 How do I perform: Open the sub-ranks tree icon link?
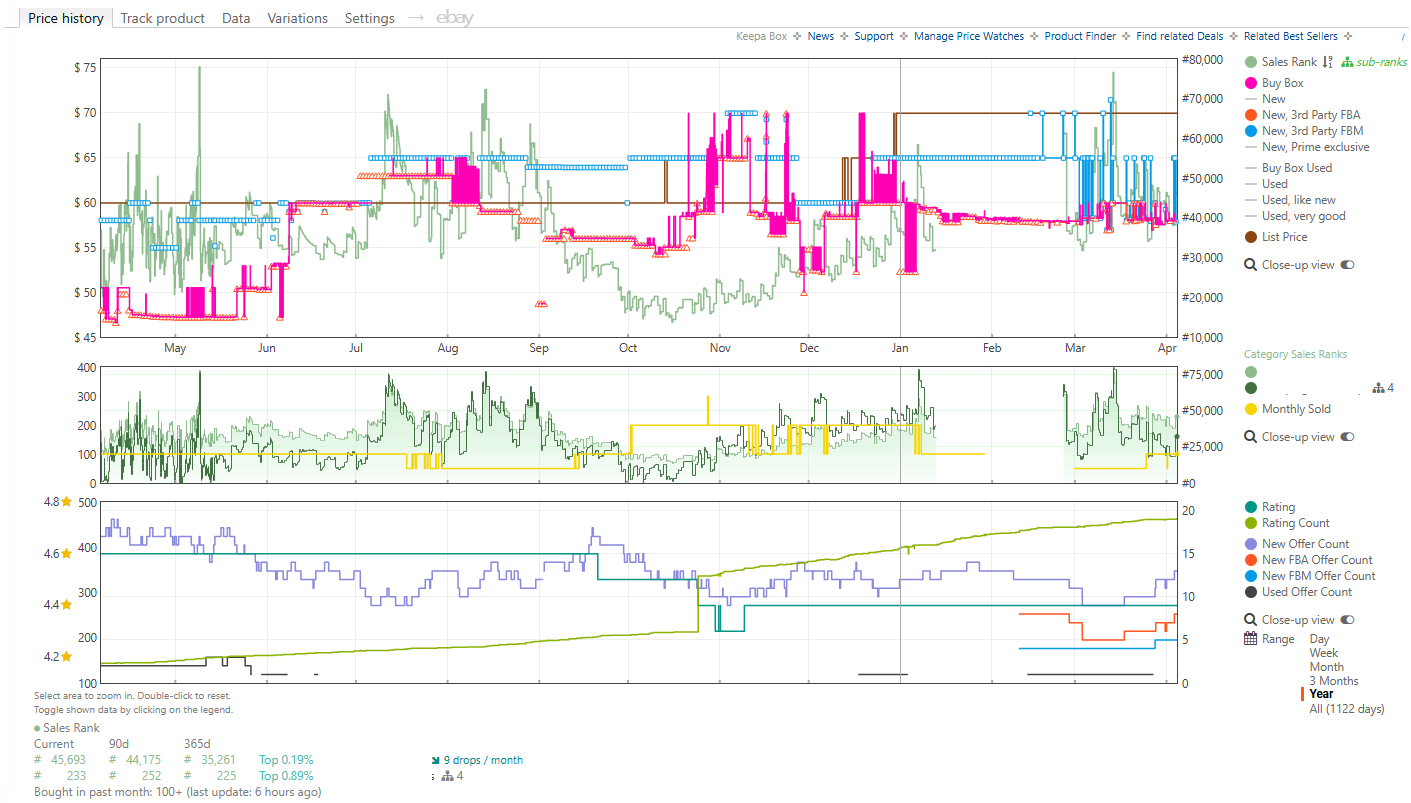coord(1374,62)
